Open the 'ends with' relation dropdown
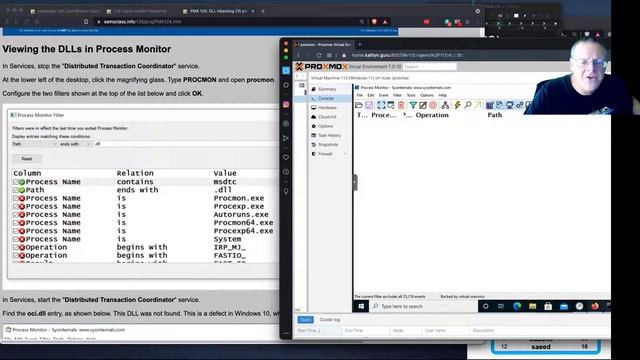This screenshot has width=640, height=360. coord(75,144)
